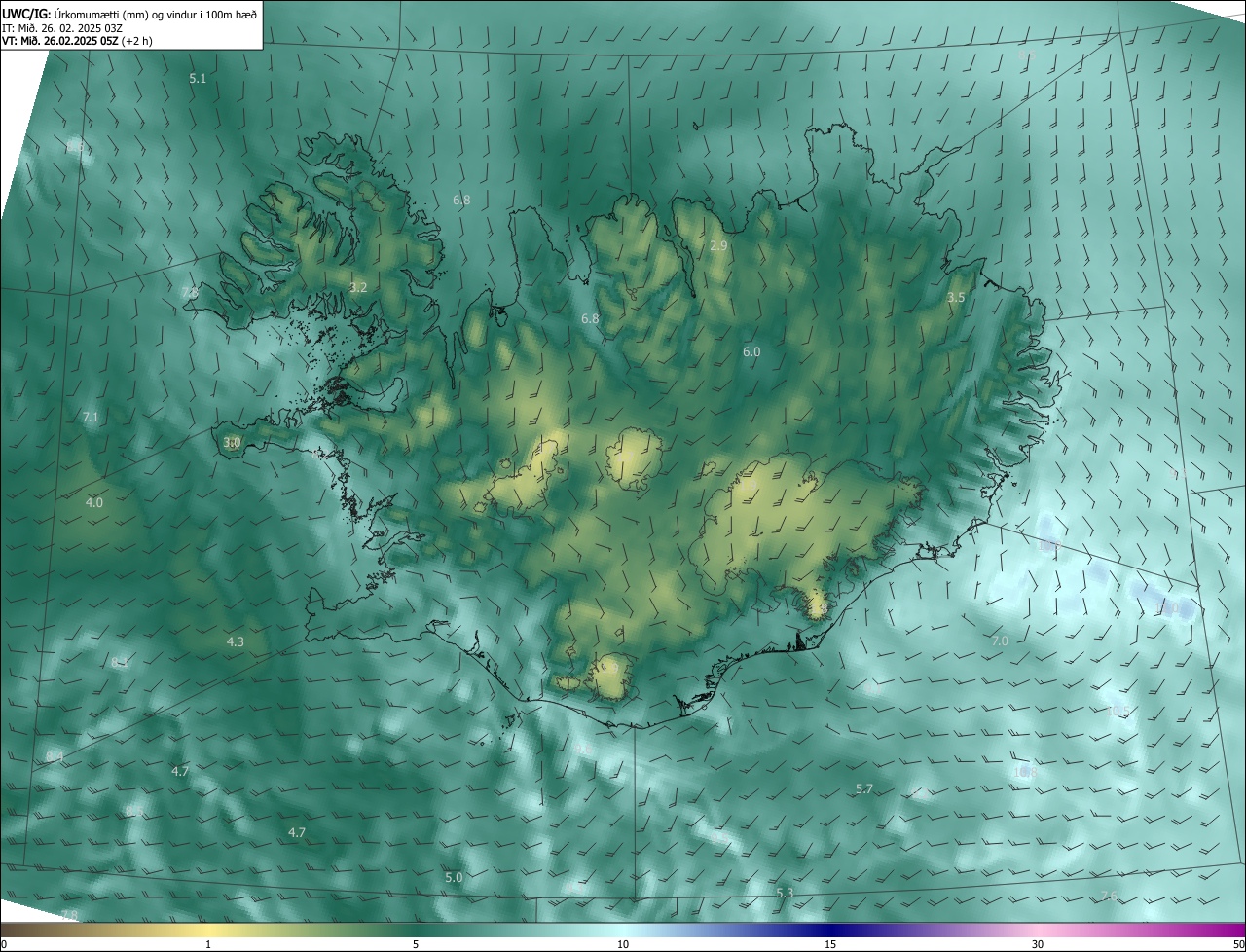The image size is (1246, 952).
Task: Click the 5.0 value label
Action: pos(454,877)
